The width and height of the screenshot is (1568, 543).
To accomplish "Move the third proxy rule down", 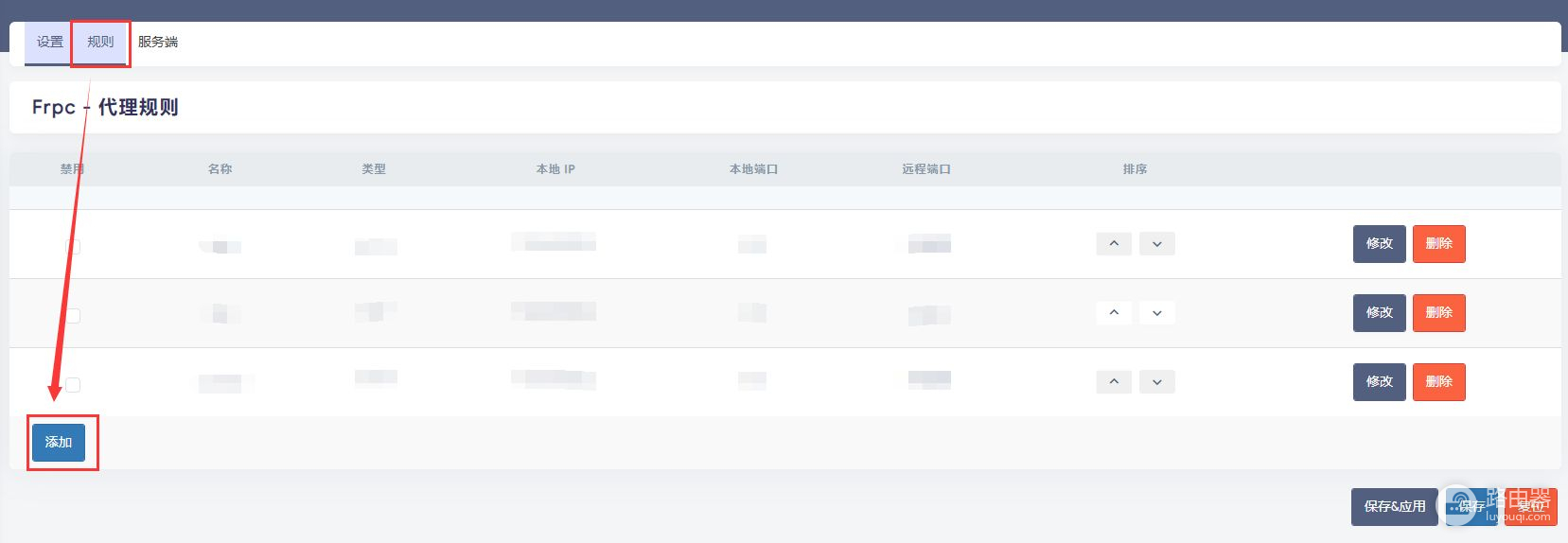I will tap(1157, 382).
